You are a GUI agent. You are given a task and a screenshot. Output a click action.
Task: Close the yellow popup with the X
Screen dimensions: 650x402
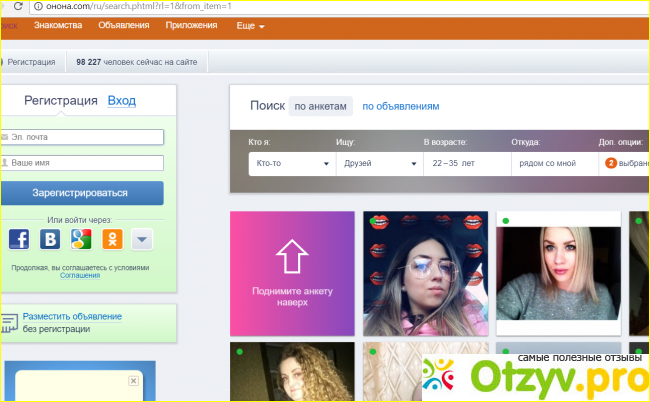pyautogui.click(x=133, y=381)
